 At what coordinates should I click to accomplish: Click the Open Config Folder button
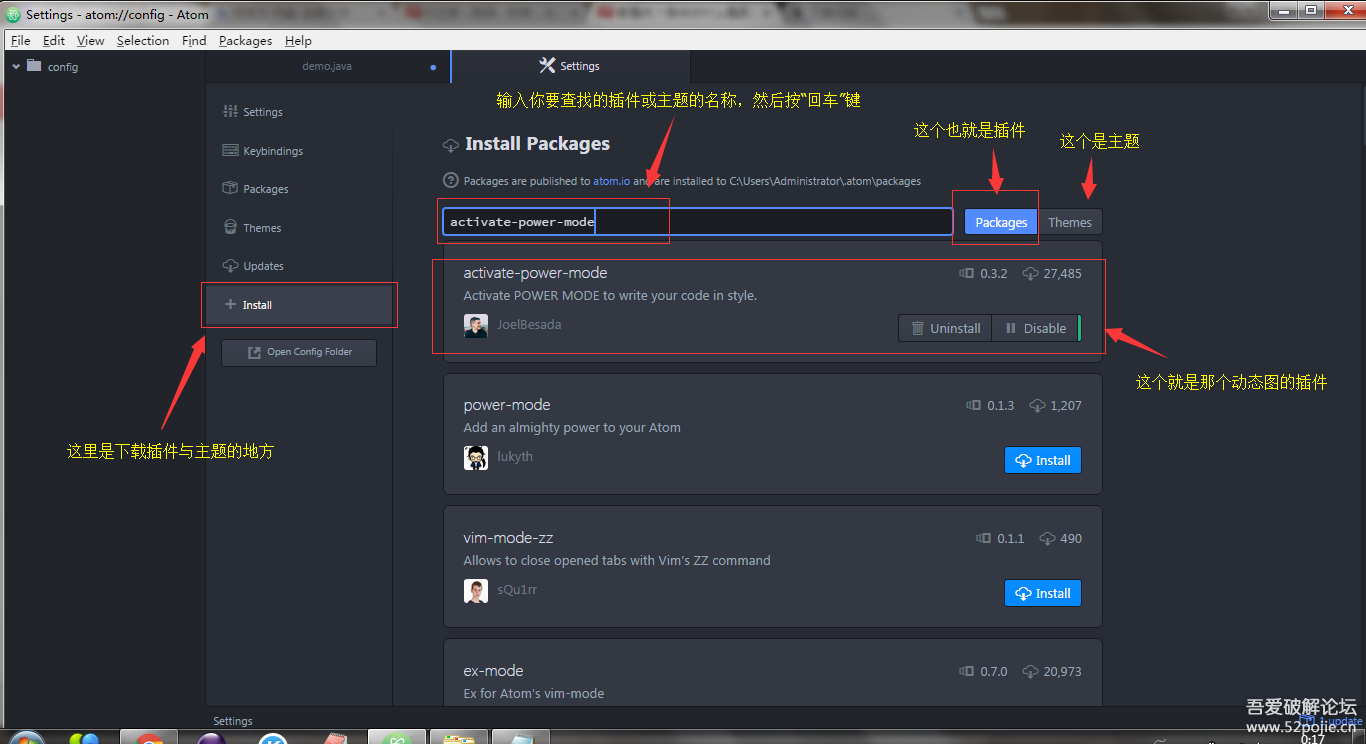tap(299, 352)
